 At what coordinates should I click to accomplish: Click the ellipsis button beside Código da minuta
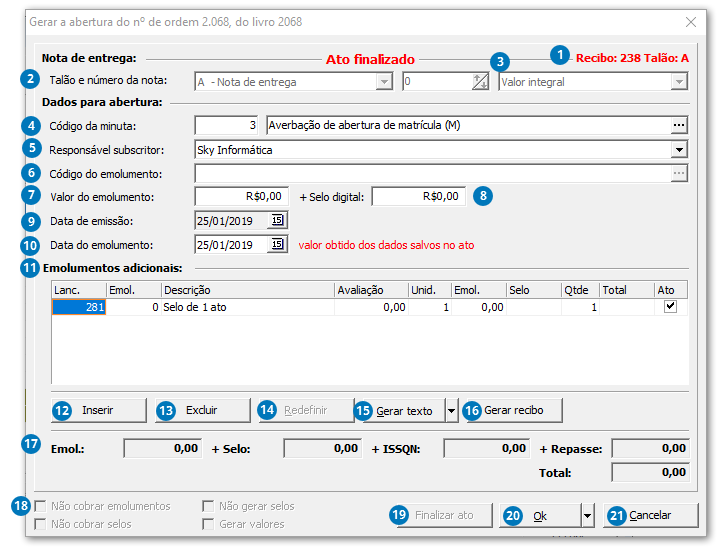[x=680, y=125]
